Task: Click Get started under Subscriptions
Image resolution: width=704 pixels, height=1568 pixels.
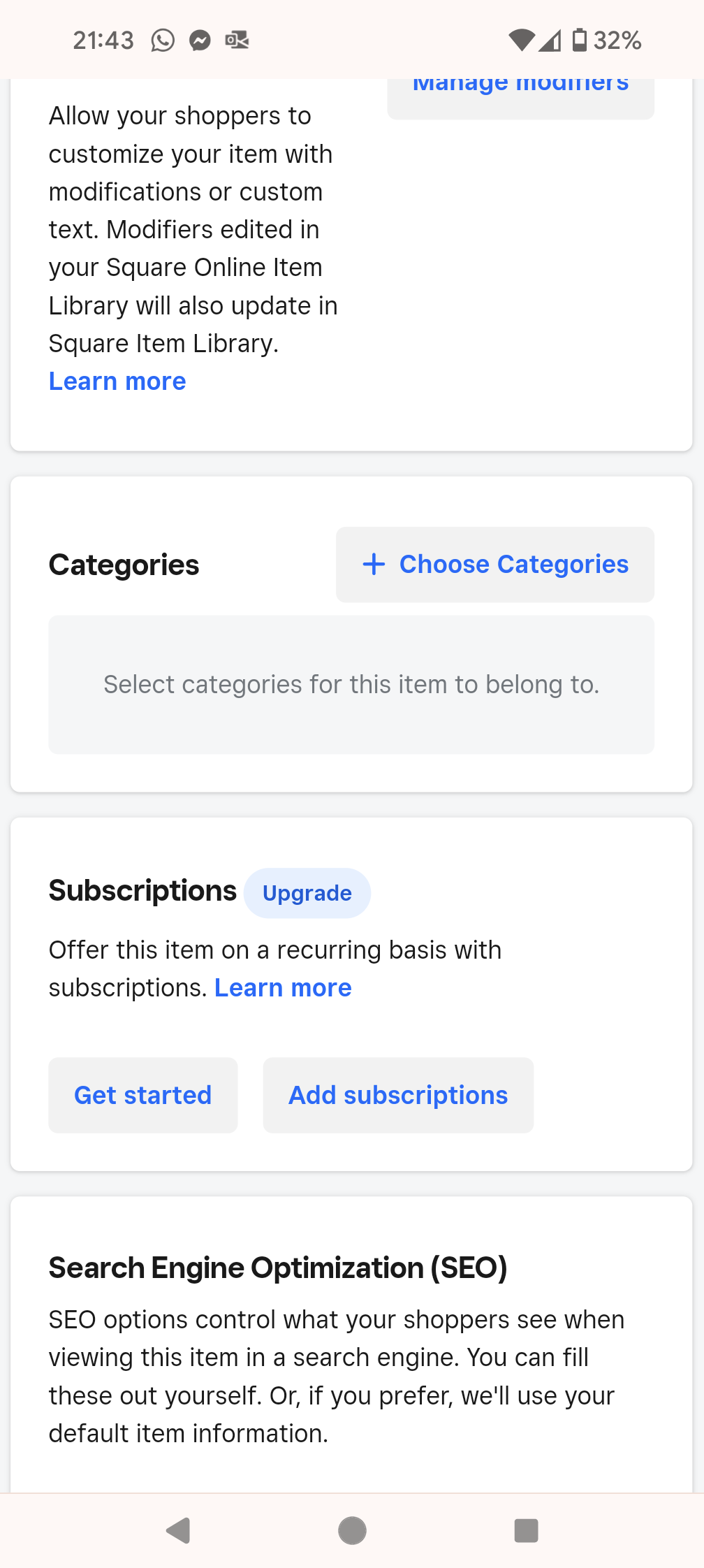Action: pos(142,1095)
